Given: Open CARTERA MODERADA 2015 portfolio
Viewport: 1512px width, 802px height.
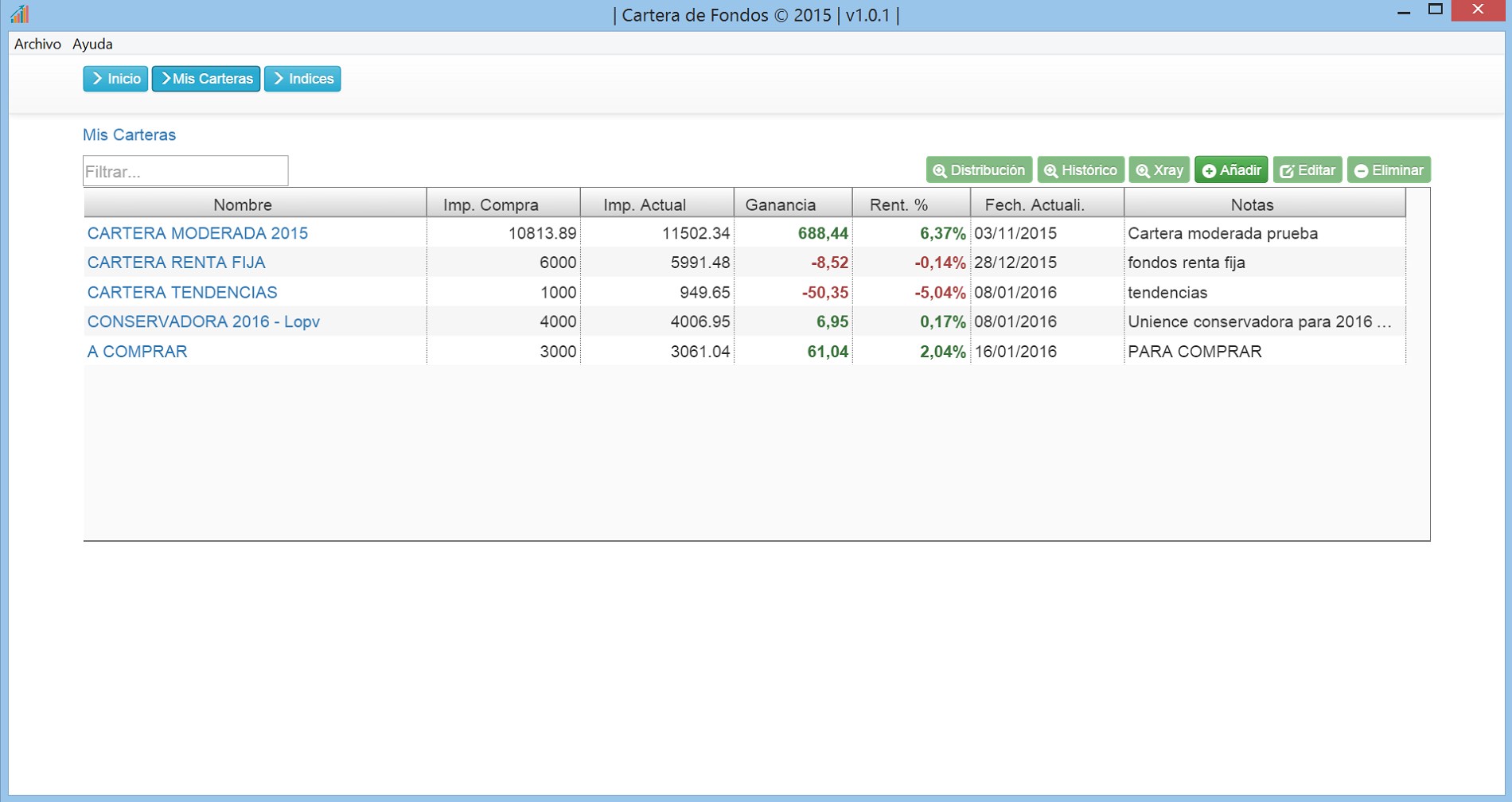Looking at the screenshot, I should (x=197, y=233).
